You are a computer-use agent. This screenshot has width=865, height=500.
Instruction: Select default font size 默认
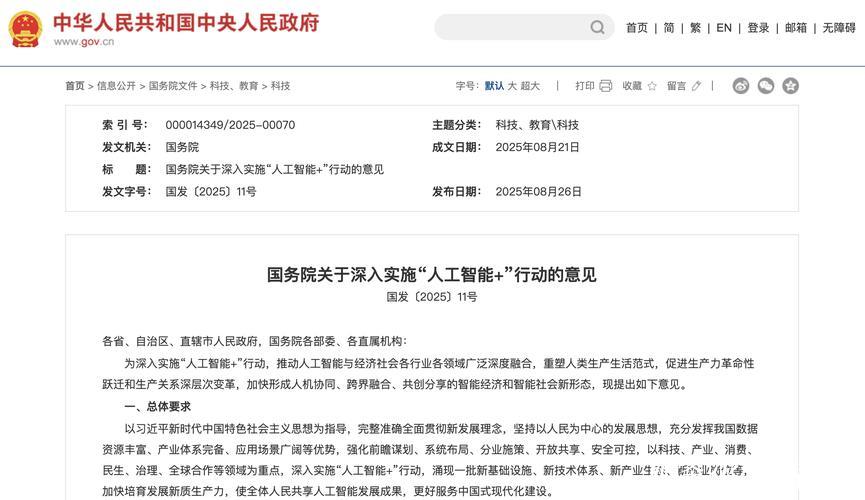click(494, 86)
